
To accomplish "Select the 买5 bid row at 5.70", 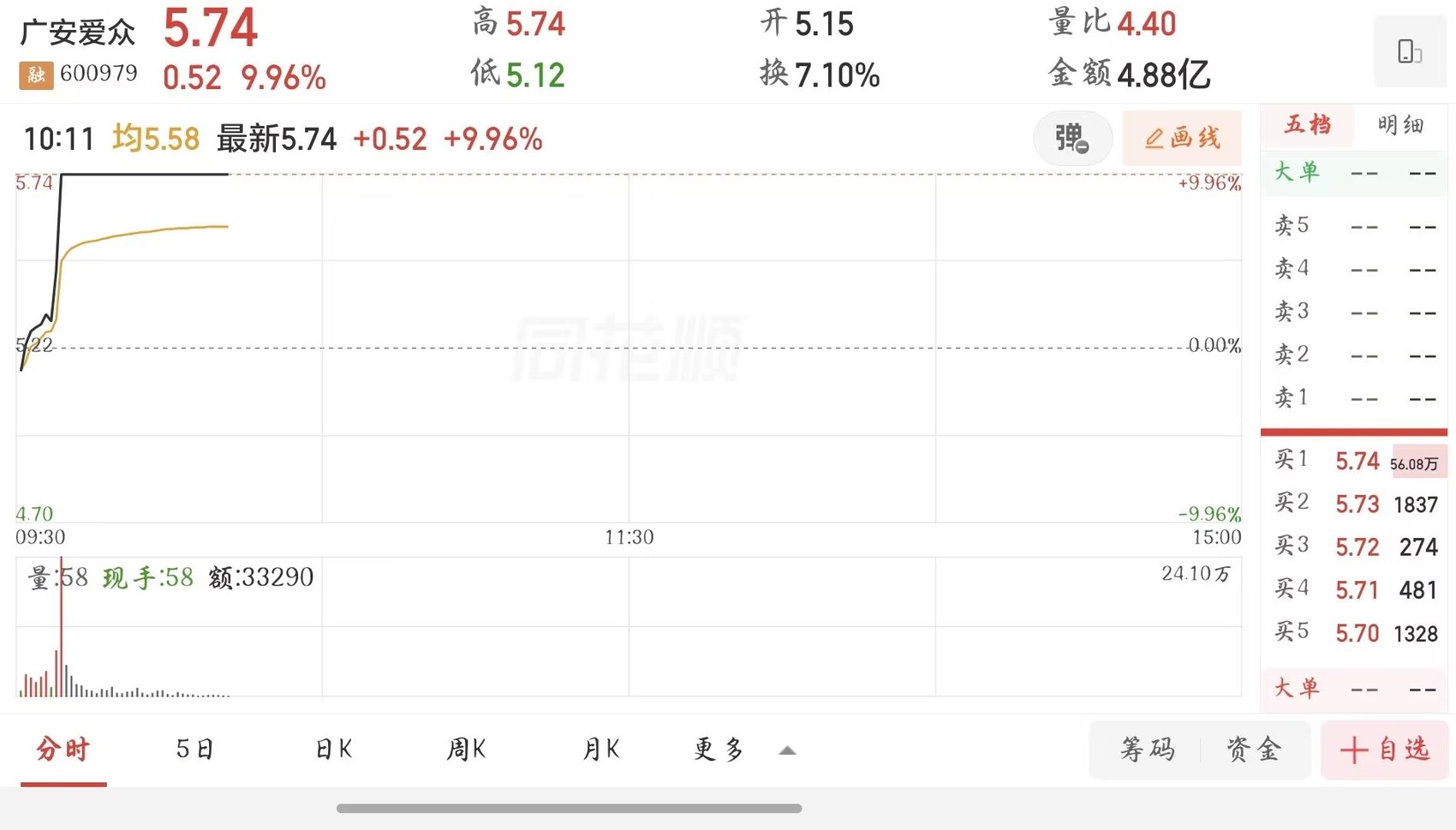I will [x=1357, y=634].
